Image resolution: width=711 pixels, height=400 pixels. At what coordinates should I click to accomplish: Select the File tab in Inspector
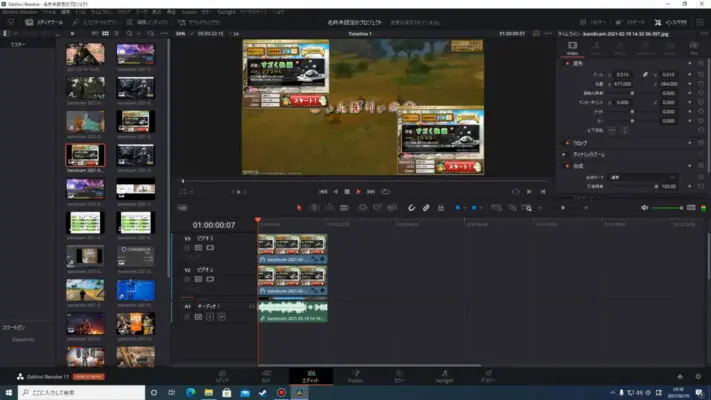pos(693,48)
